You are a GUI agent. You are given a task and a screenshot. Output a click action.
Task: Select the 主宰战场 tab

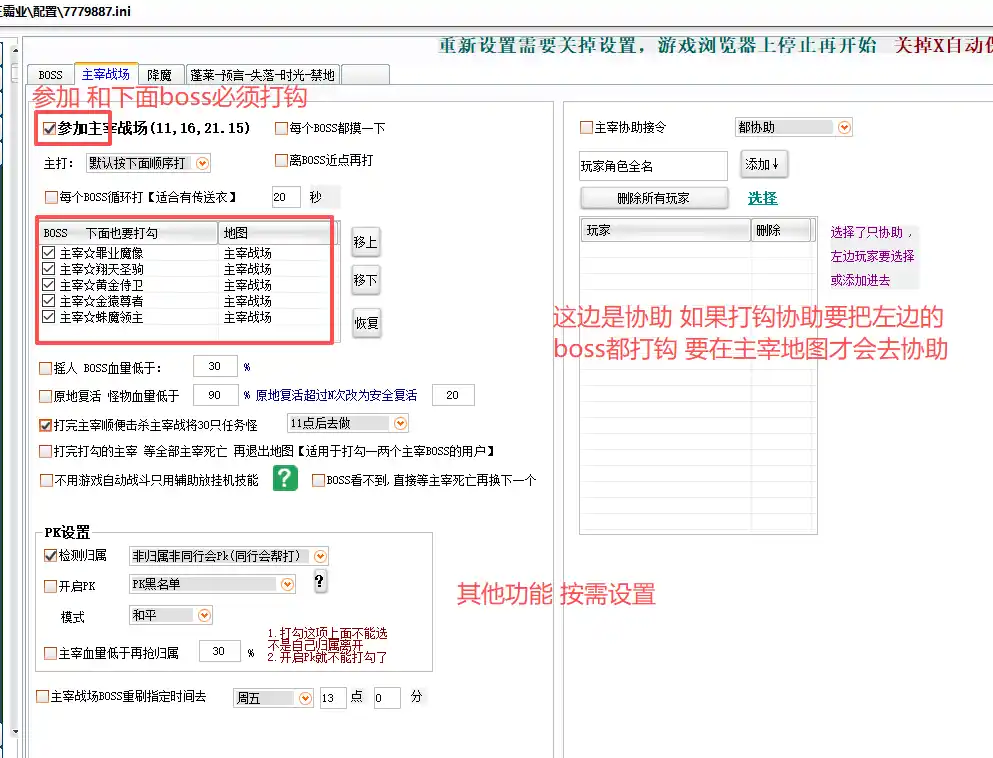pyautogui.click(x=106, y=74)
